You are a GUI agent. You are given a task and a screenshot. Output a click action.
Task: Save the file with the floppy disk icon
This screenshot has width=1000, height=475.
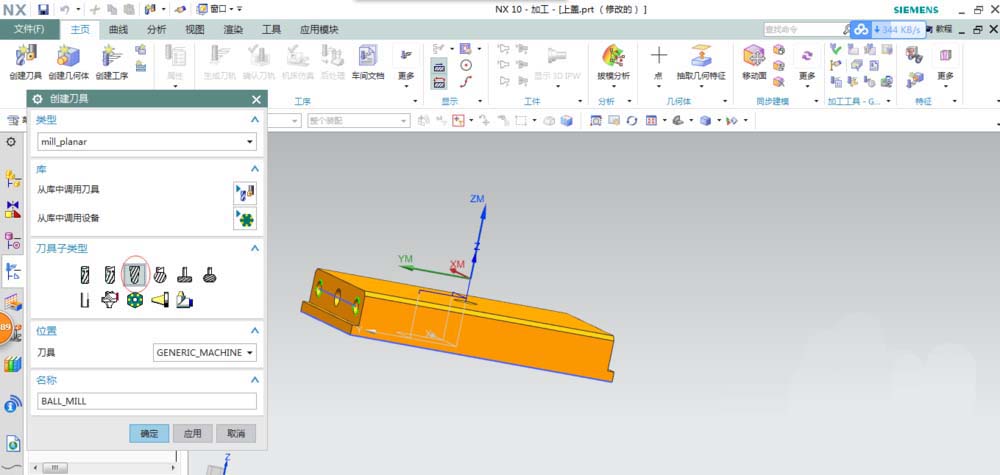point(44,9)
